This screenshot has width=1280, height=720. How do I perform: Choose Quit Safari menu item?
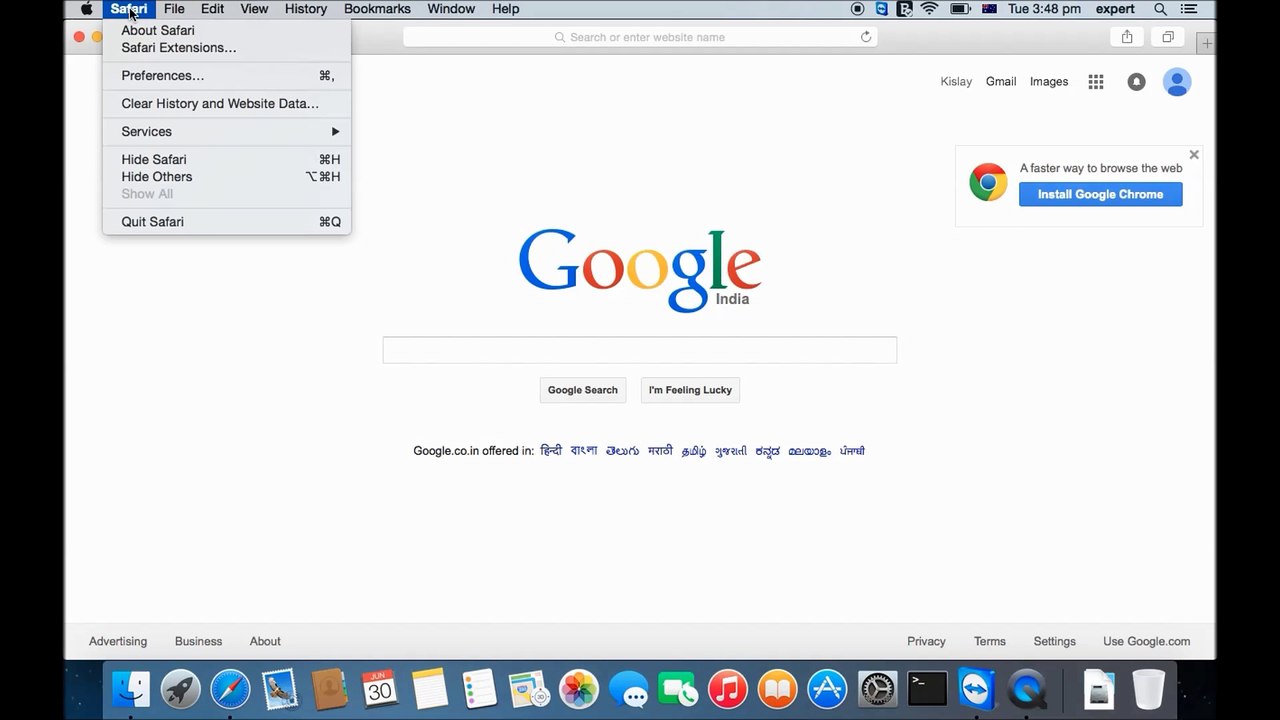[x=227, y=221]
